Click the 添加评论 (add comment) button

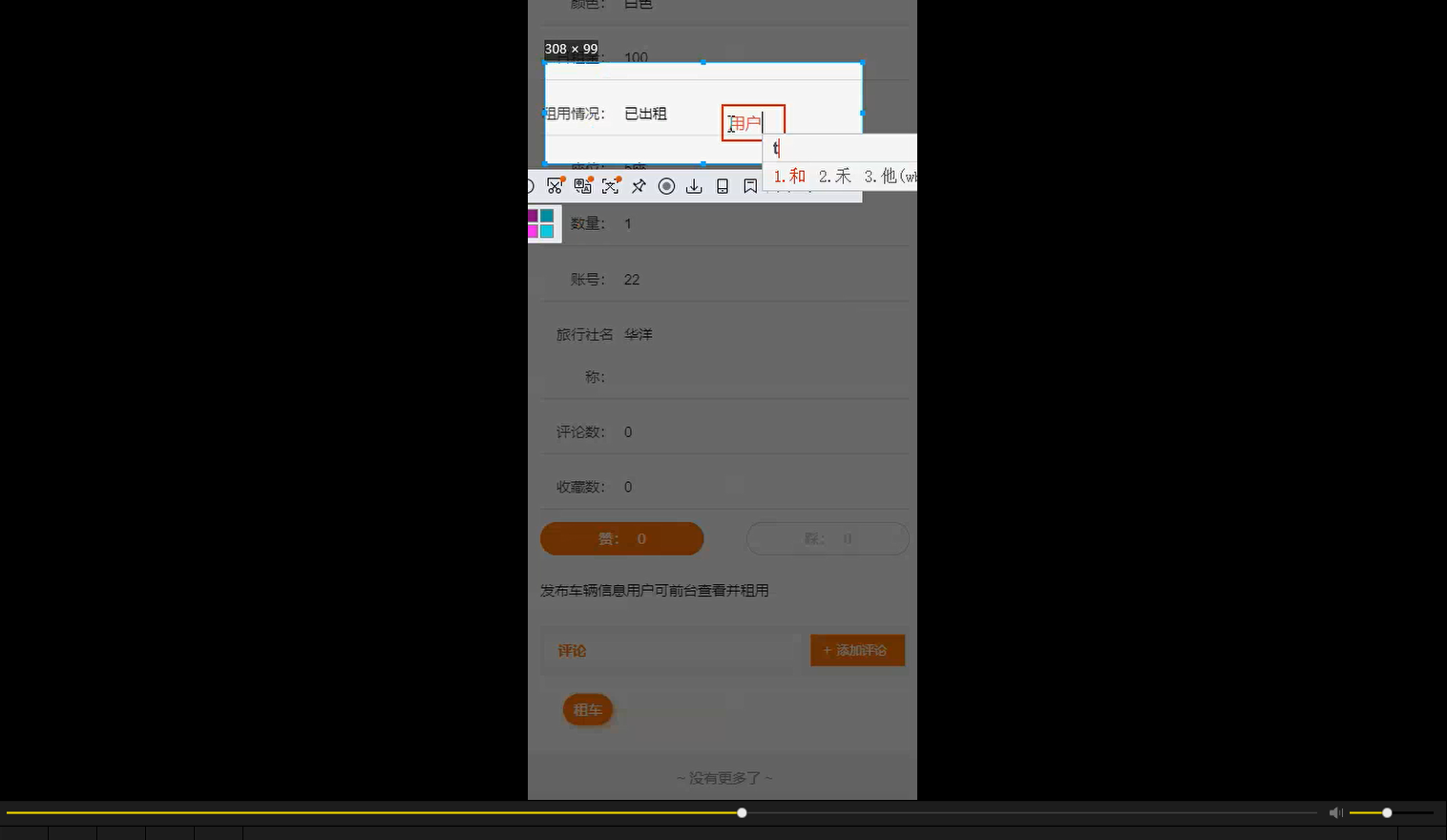pos(856,650)
